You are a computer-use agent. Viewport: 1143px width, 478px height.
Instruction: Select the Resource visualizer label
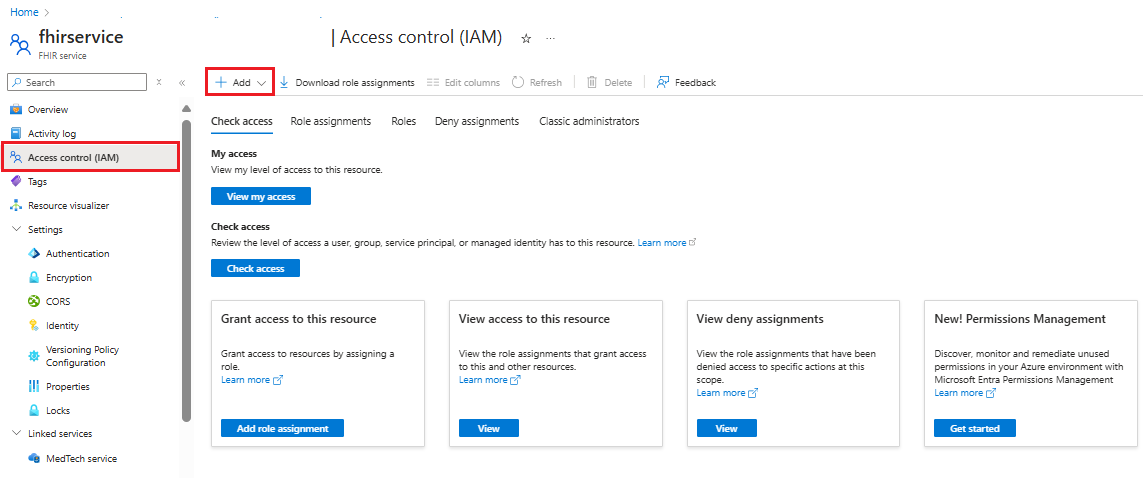pyautogui.click(x=69, y=206)
